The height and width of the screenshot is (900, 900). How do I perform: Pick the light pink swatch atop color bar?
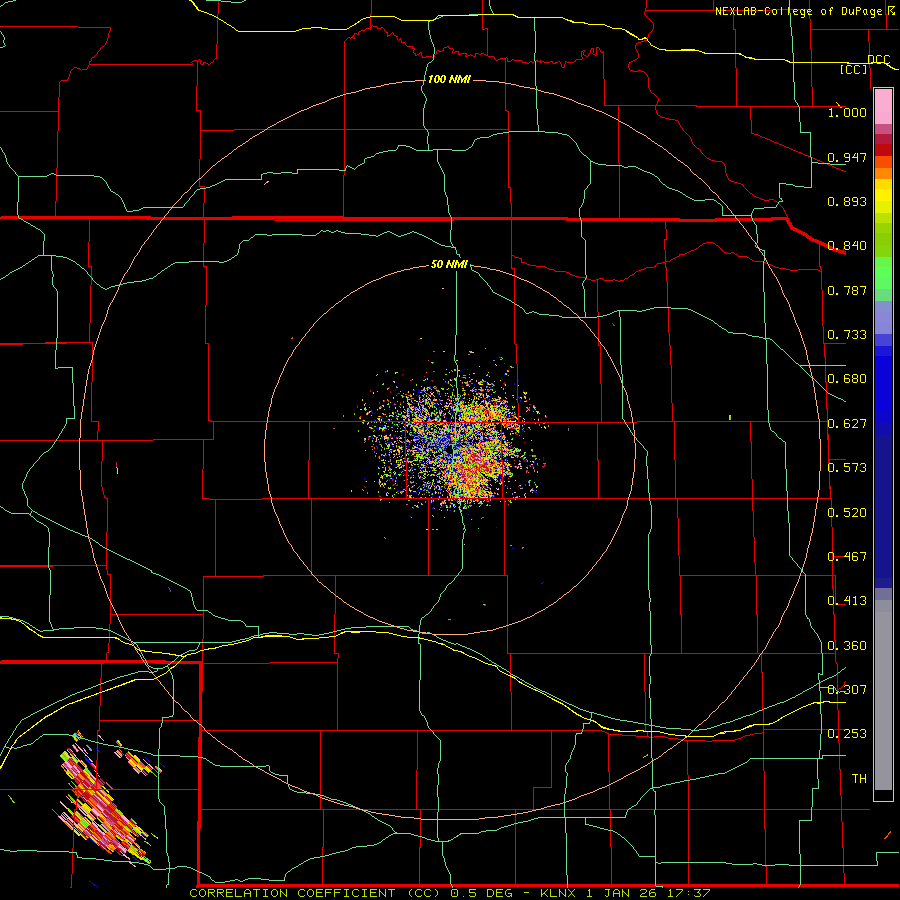point(883,106)
